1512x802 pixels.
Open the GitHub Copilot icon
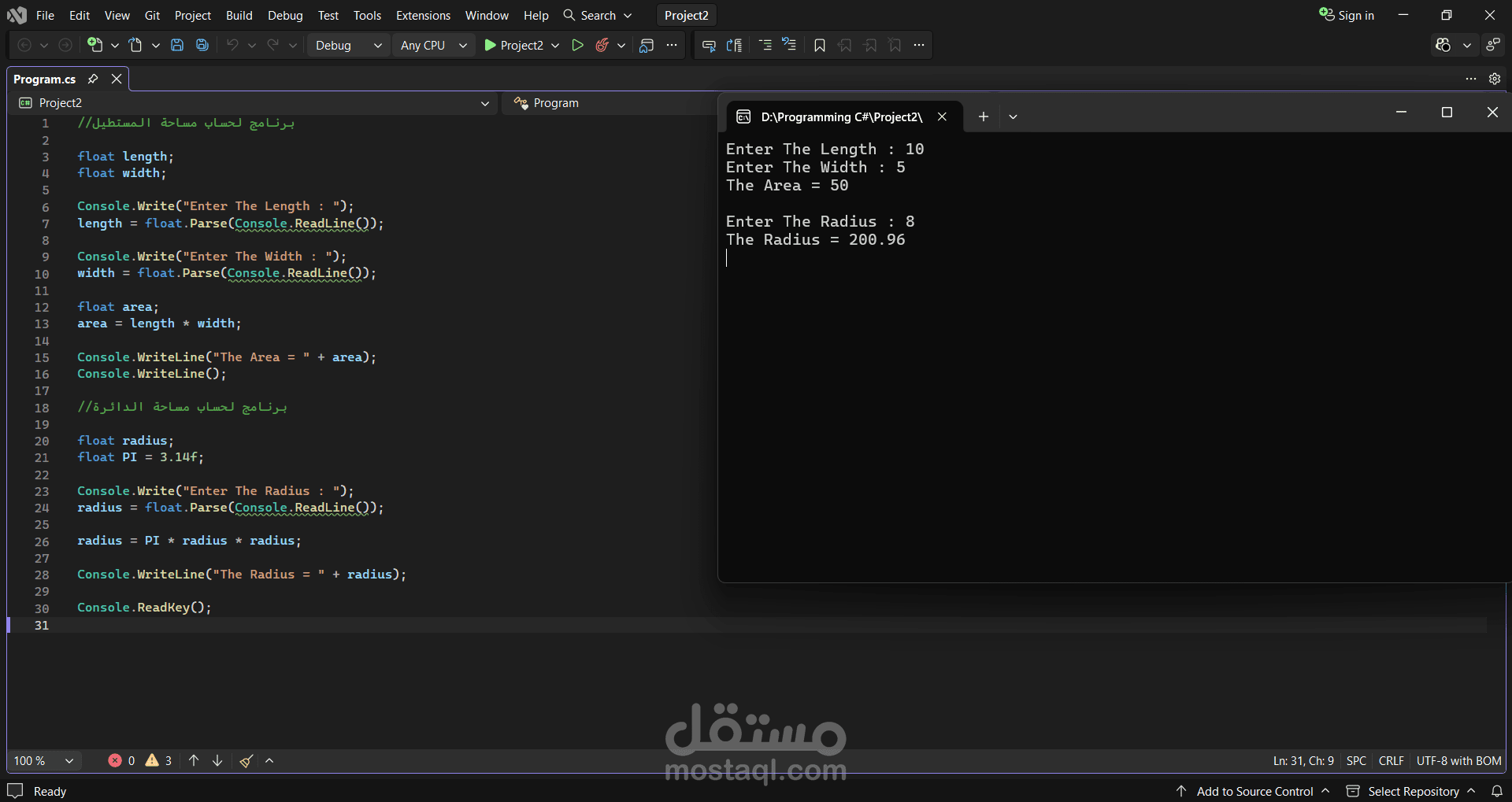point(1443,45)
